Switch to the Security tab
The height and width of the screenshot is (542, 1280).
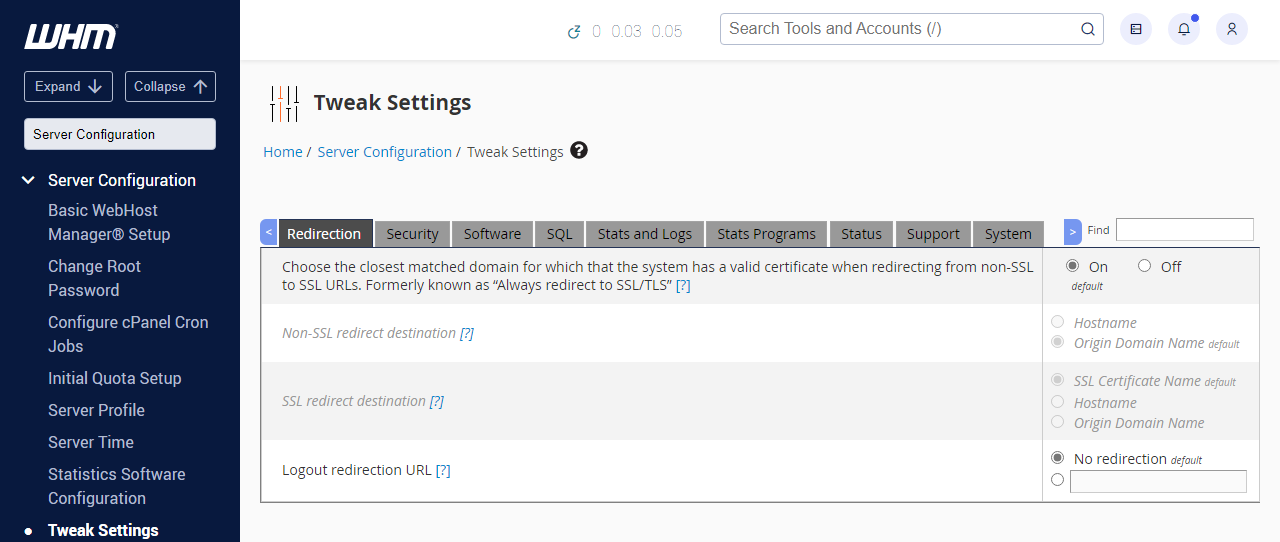pyautogui.click(x=412, y=234)
